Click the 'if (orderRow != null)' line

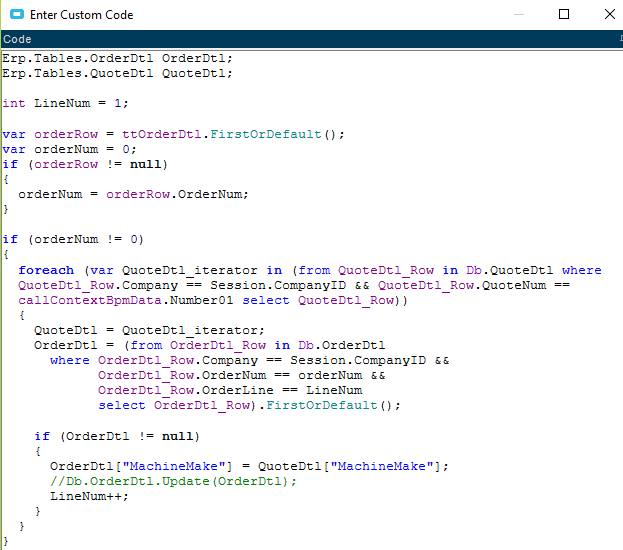(x=85, y=165)
